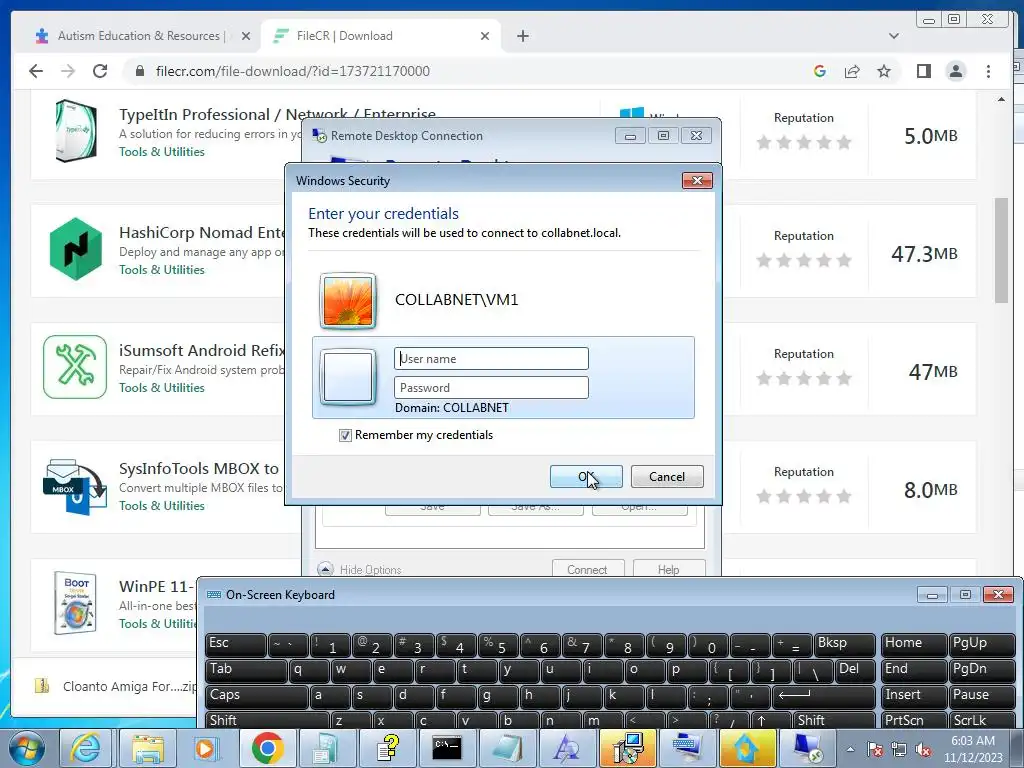
Task: Cancel the Windows Security credentials dialog
Action: point(667,477)
